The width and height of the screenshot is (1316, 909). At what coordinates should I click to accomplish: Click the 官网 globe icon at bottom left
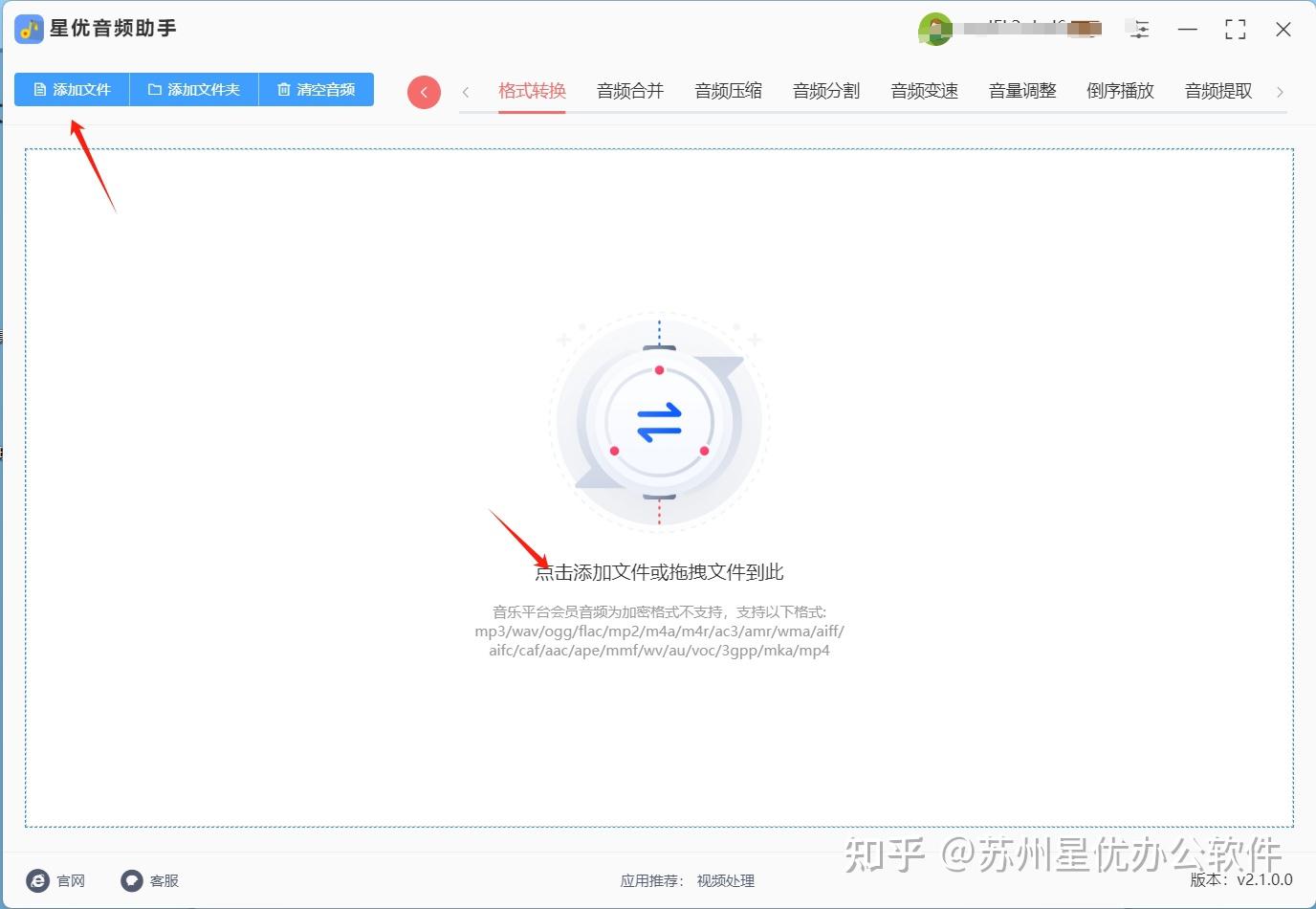(37, 880)
